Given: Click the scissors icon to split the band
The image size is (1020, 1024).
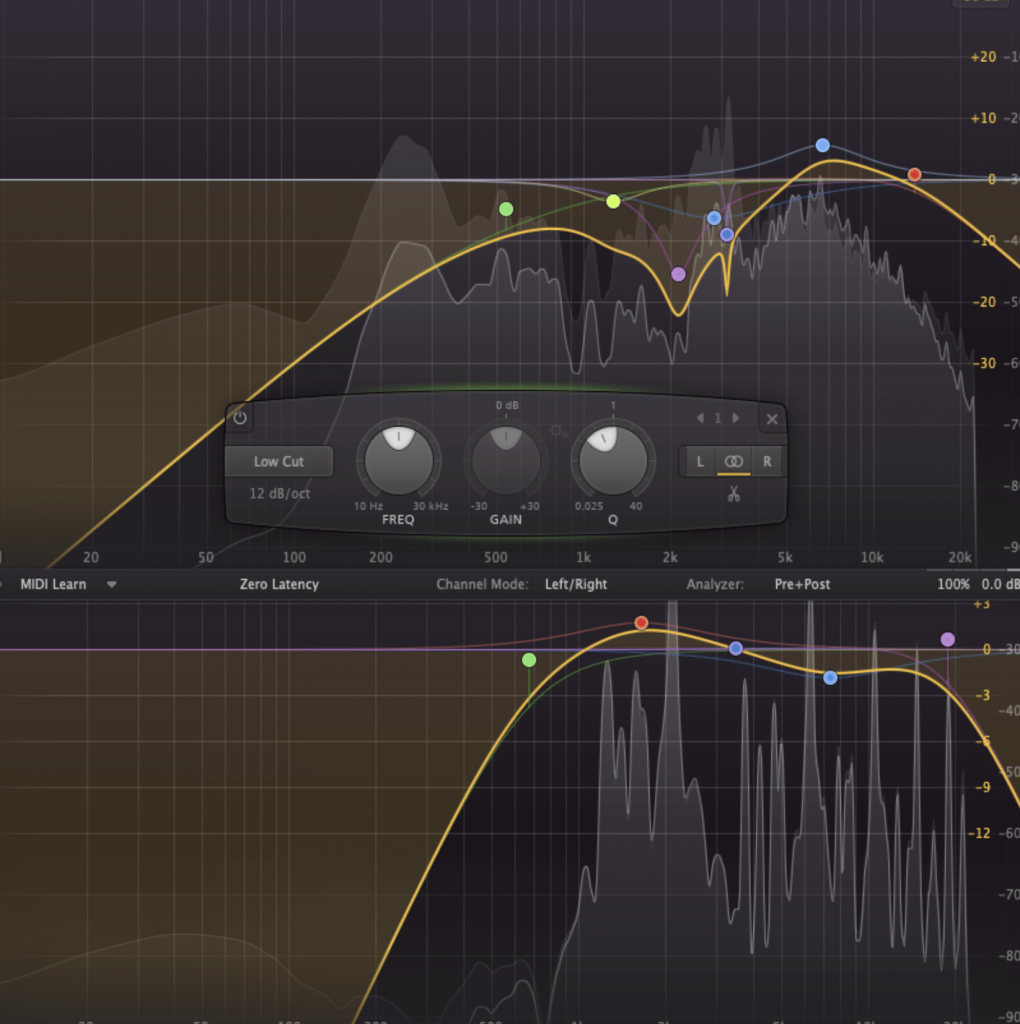Looking at the screenshot, I should [733, 494].
